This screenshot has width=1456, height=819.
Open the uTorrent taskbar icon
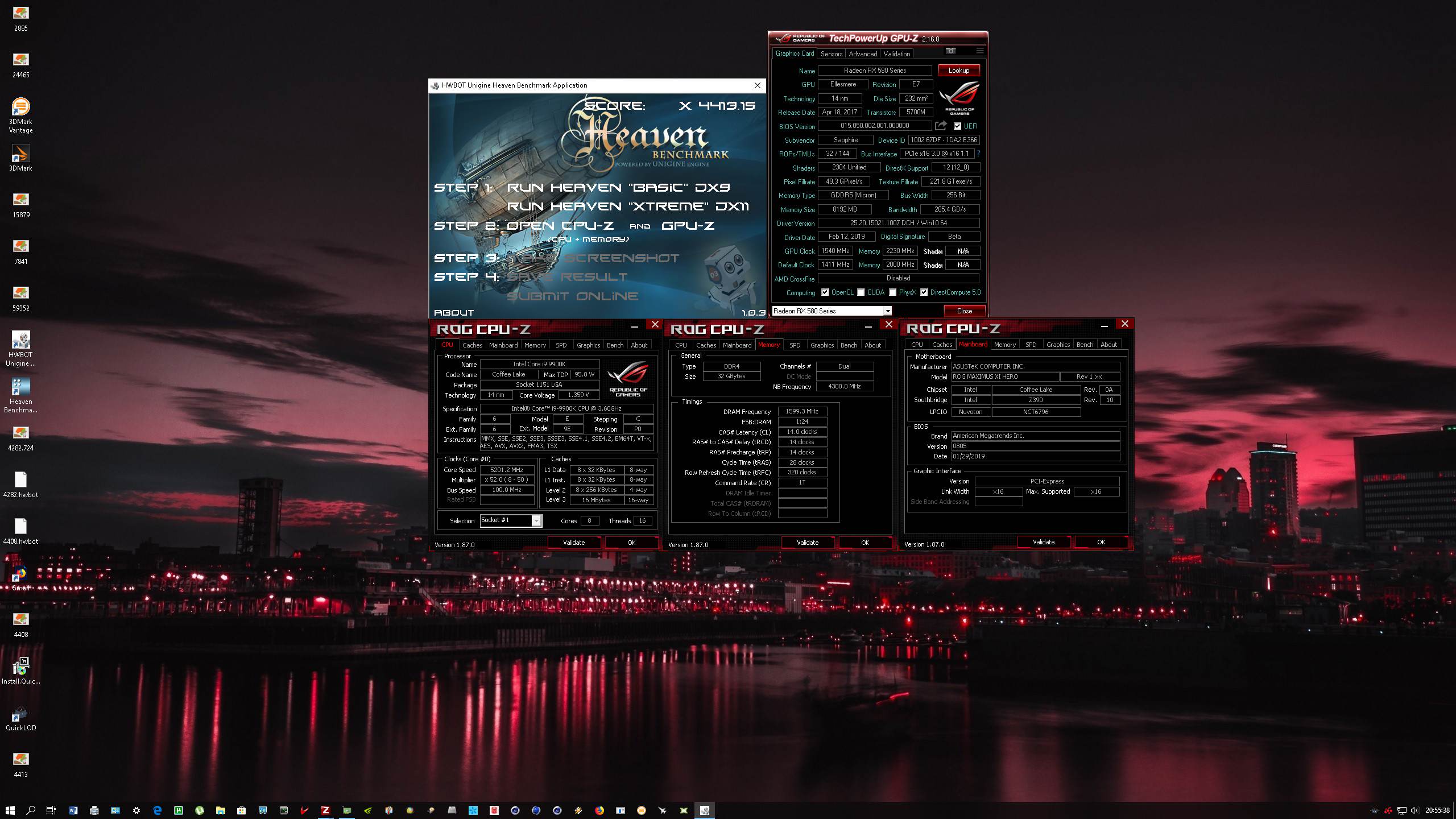(200, 810)
